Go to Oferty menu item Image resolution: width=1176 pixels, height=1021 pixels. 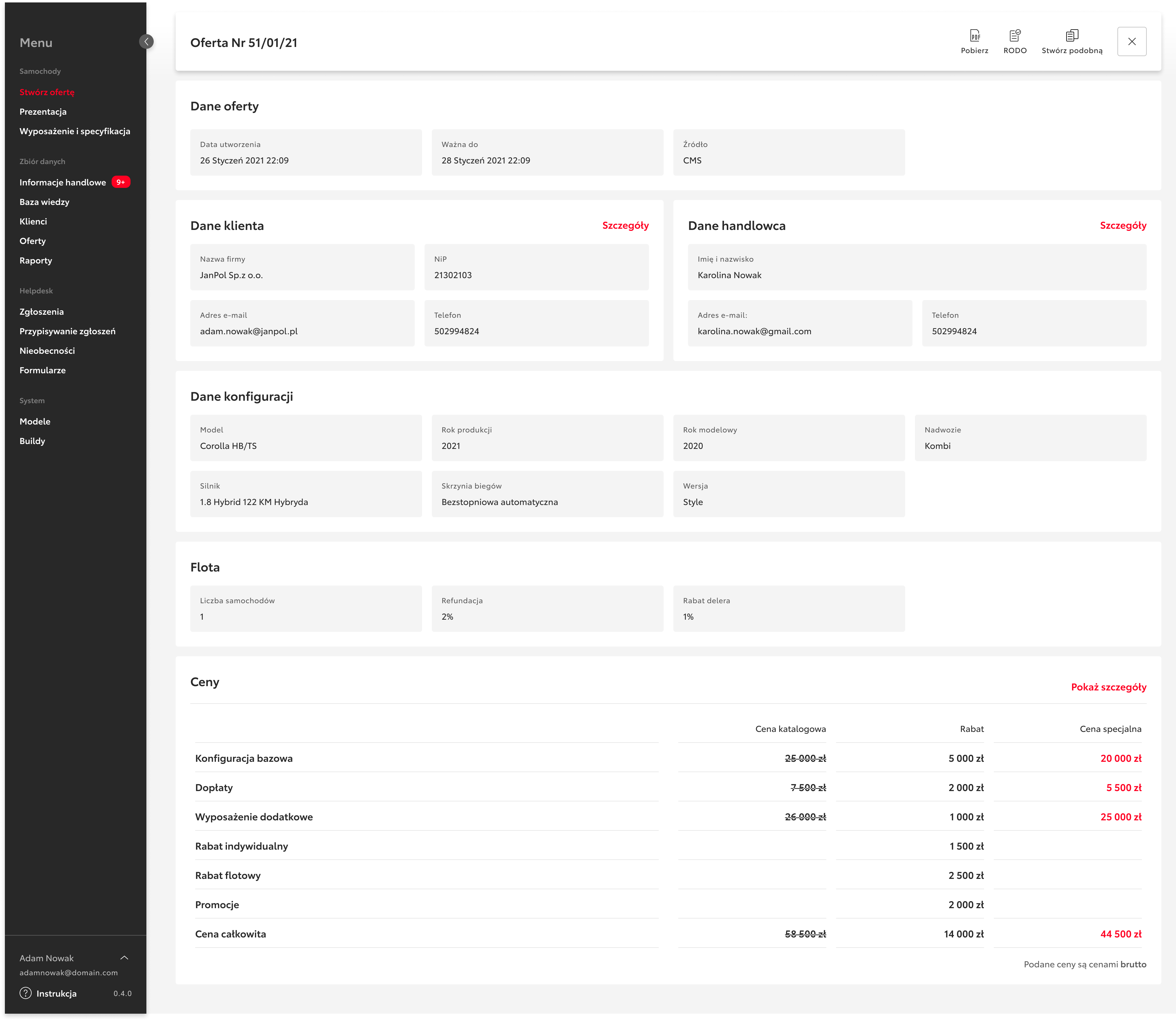(x=32, y=241)
